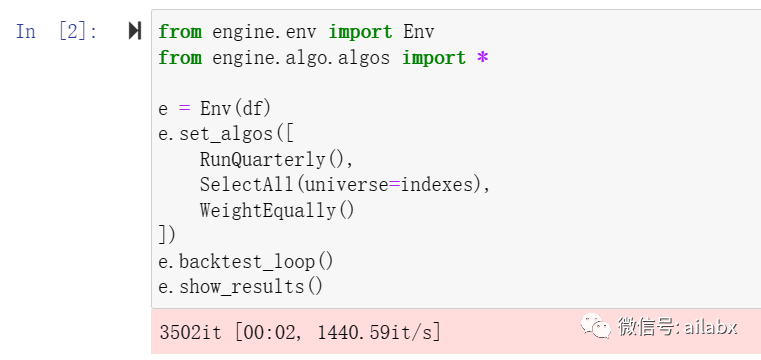Image resolution: width=761 pixels, height=360 pixels.
Task: Click the e.backtest_loop() line
Action: 246,262
